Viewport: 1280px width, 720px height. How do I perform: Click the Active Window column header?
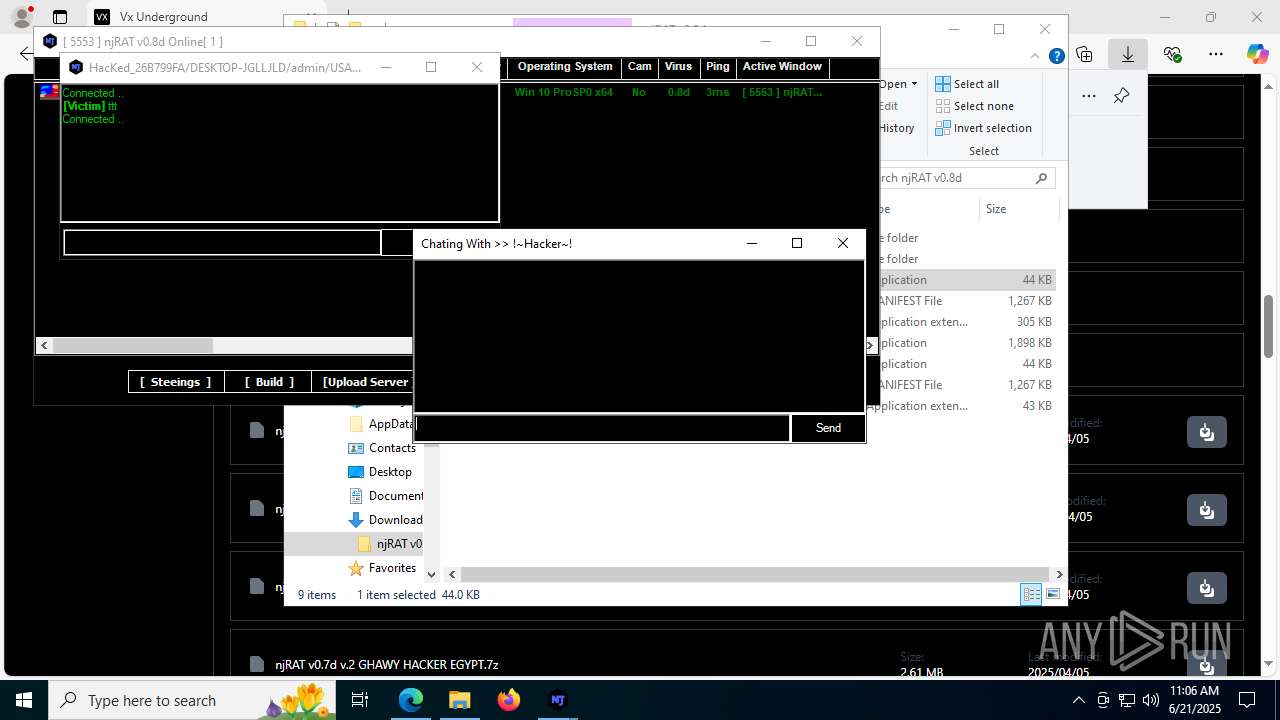click(782, 67)
